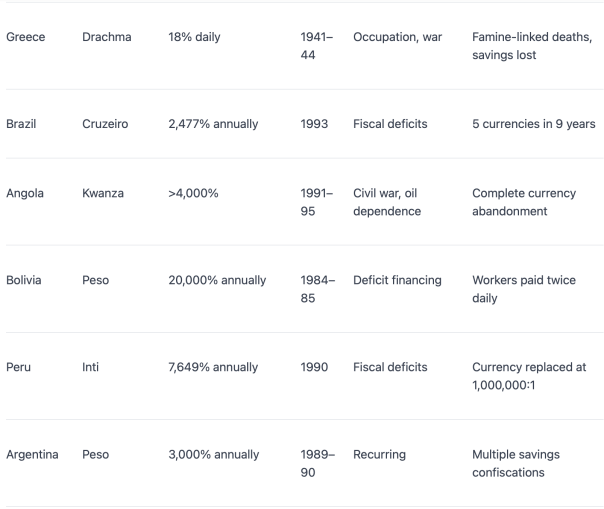Click the 7,649% annually value
The height and width of the screenshot is (509, 604).
[213, 367]
